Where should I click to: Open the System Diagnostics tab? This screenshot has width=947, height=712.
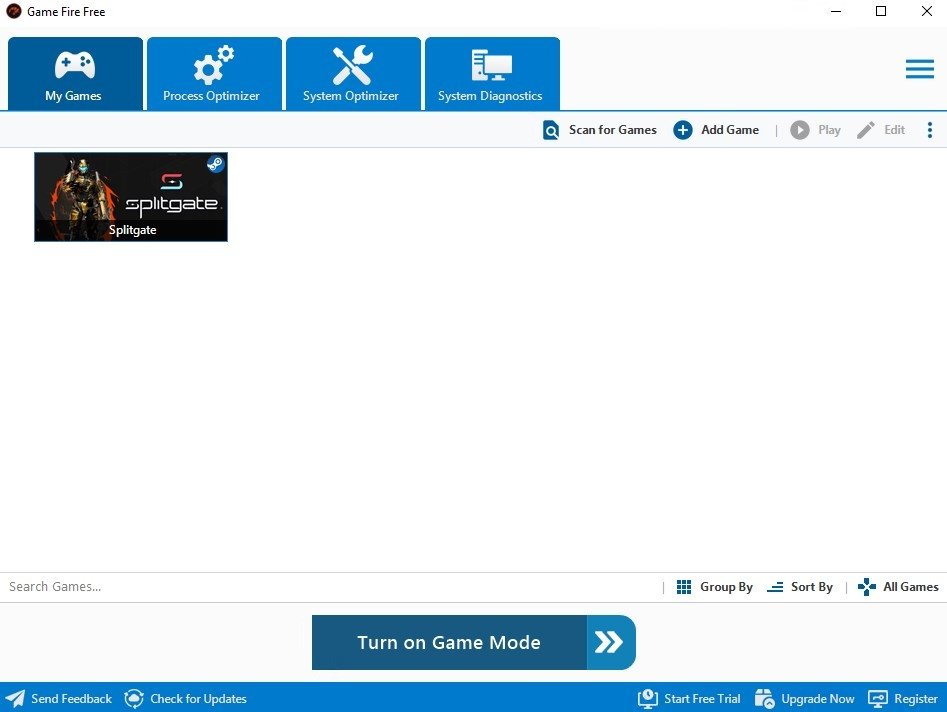tap(492, 74)
